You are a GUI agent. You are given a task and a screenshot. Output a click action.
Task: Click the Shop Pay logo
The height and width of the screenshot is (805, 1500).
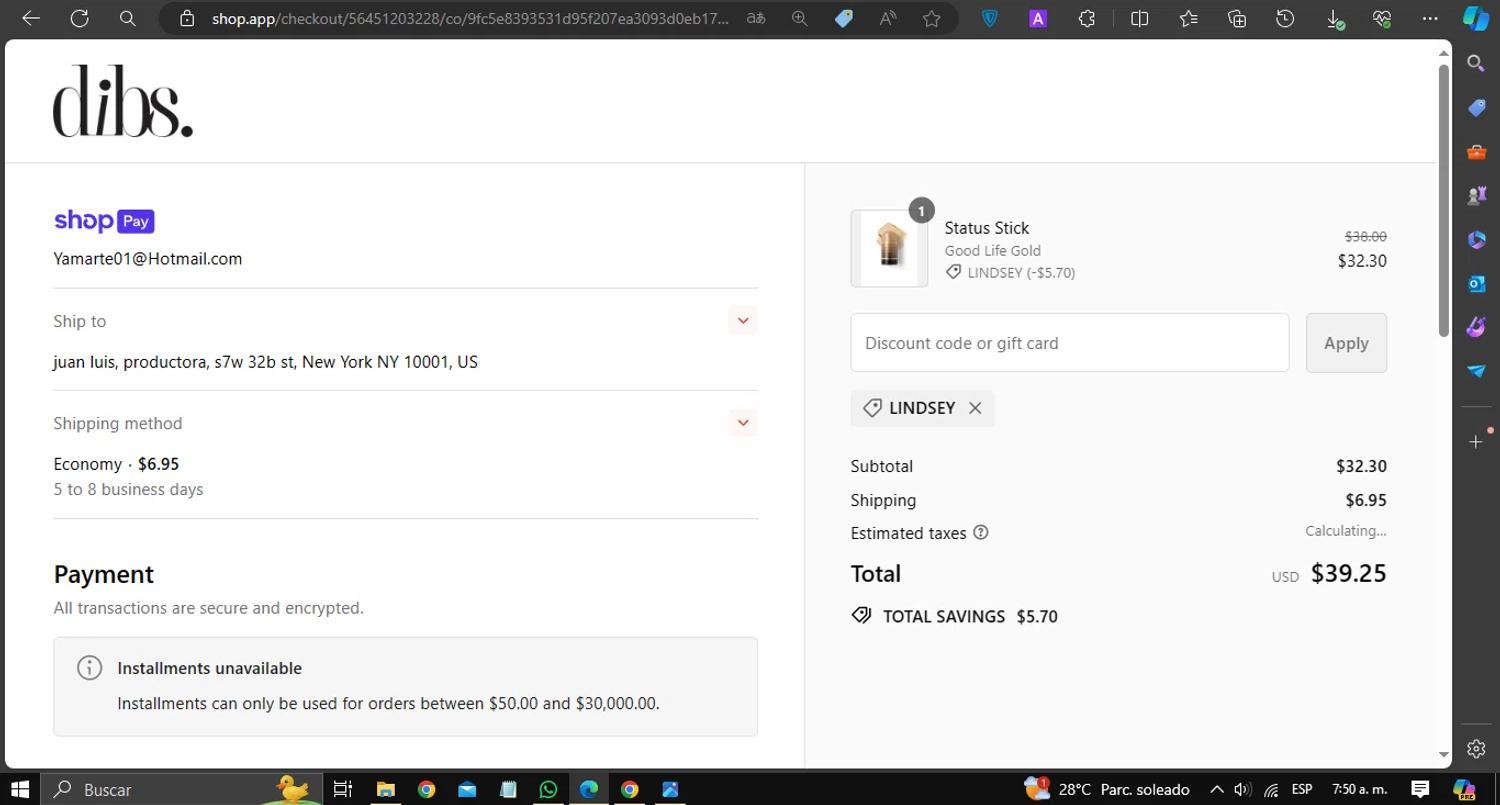pyautogui.click(x=104, y=221)
